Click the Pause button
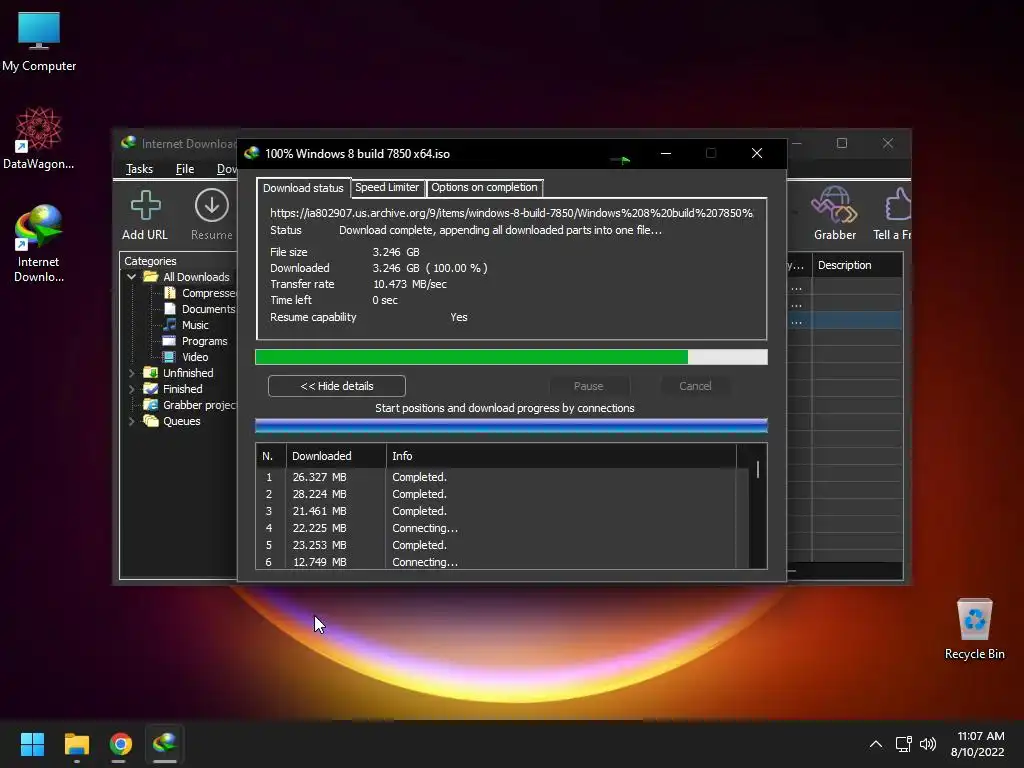This screenshot has height=768, width=1024. (588, 386)
